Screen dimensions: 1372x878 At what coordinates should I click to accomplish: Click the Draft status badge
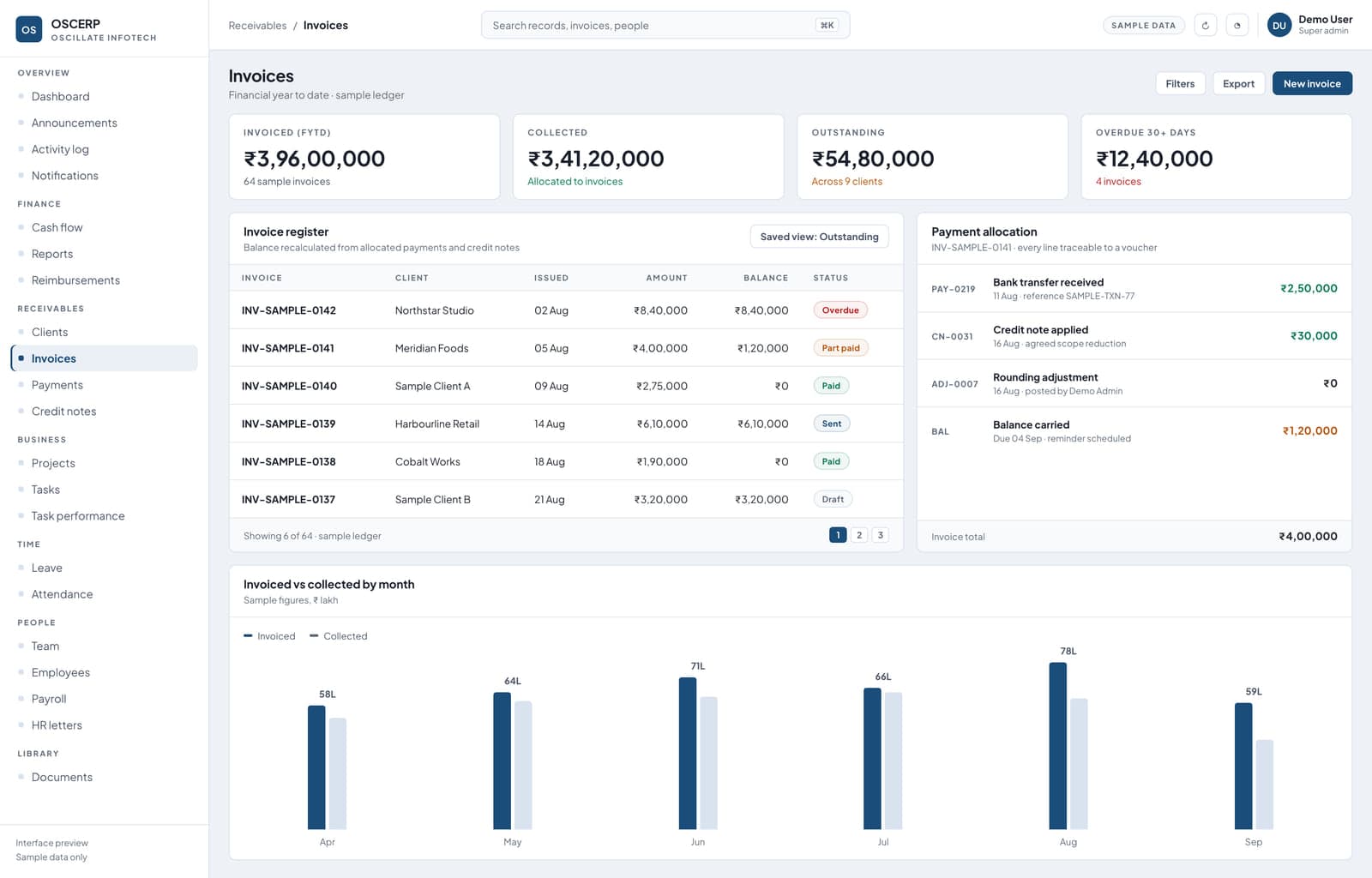833,499
